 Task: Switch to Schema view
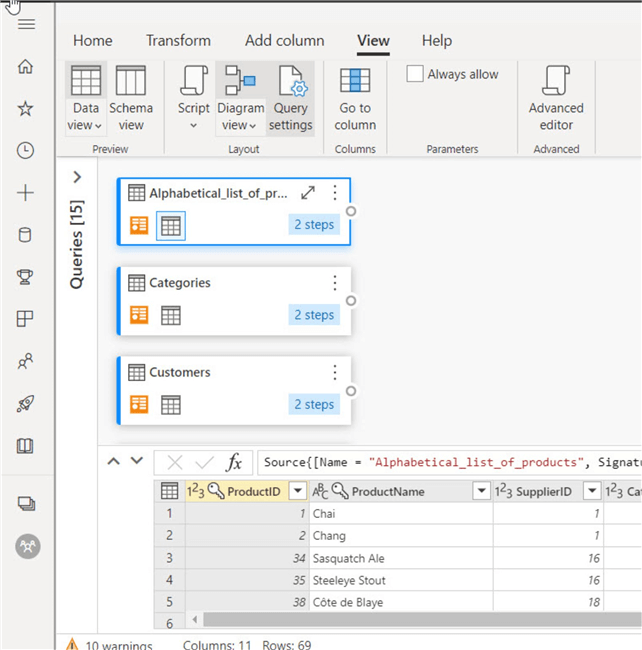tap(131, 98)
